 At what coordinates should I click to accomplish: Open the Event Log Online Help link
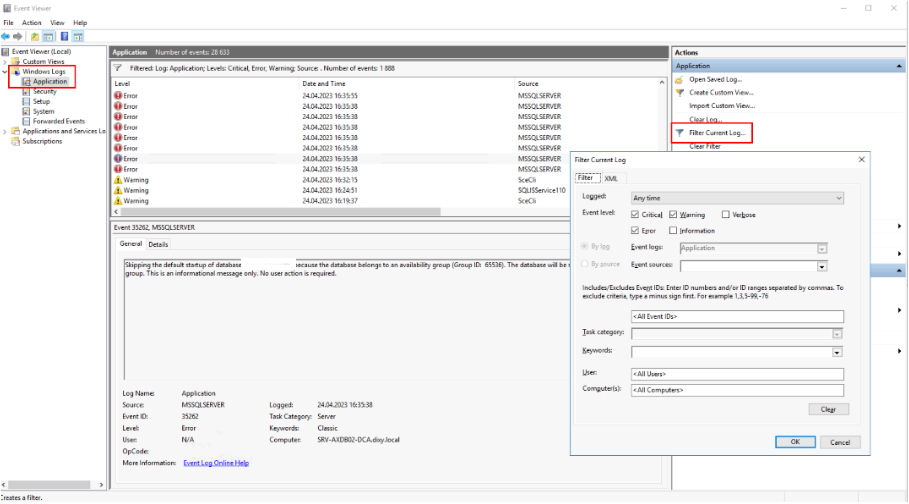[216, 463]
